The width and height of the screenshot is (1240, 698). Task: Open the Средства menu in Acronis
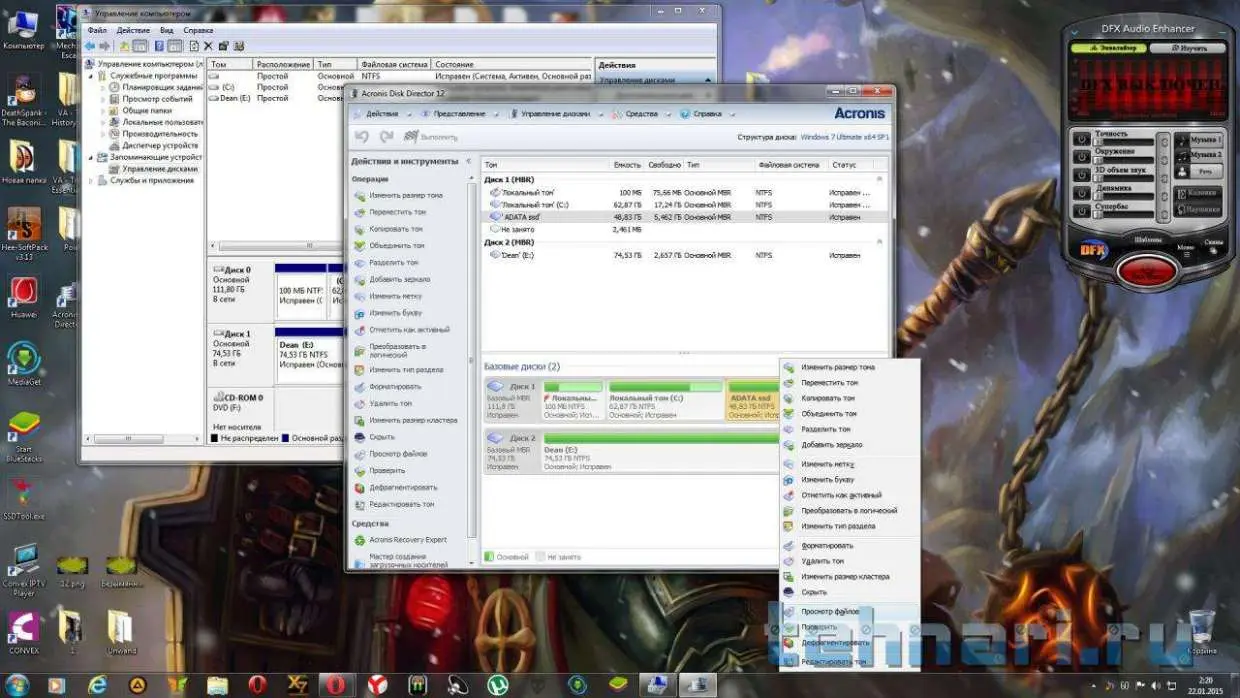(641, 114)
